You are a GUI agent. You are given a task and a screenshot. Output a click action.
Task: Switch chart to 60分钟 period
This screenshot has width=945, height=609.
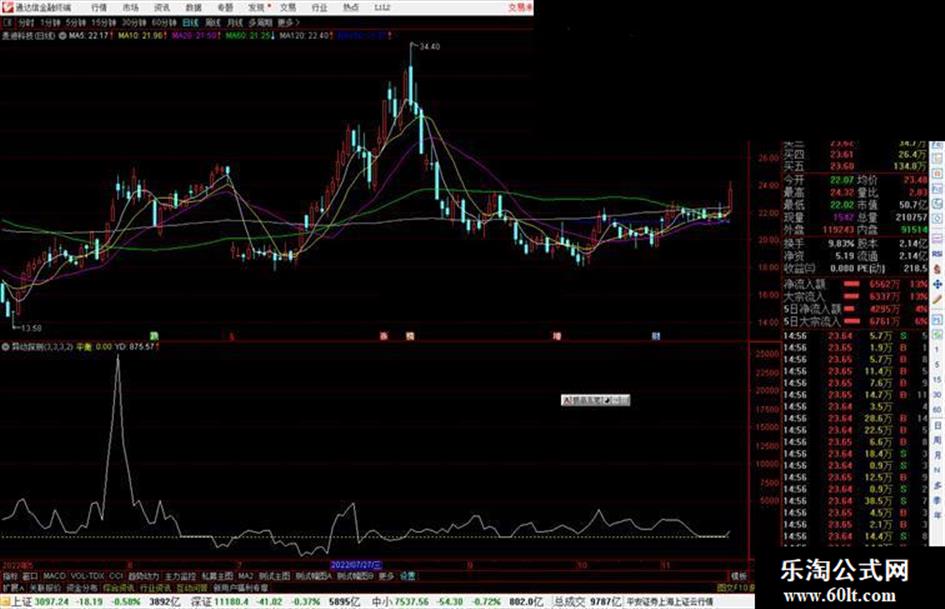(164, 22)
